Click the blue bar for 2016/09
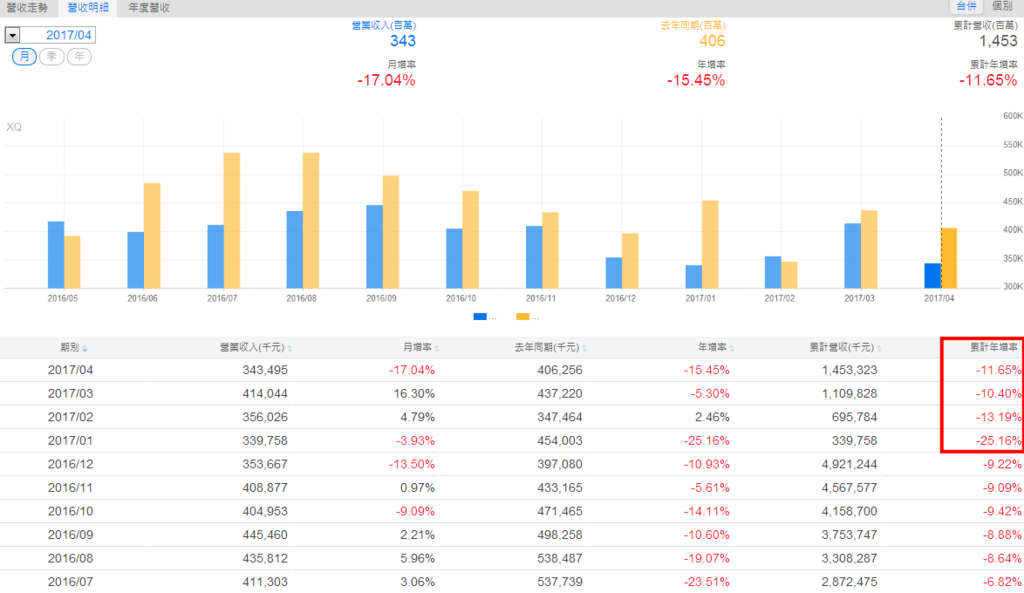Viewport: 1024px width, 593px height. pyautogui.click(x=374, y=247)
